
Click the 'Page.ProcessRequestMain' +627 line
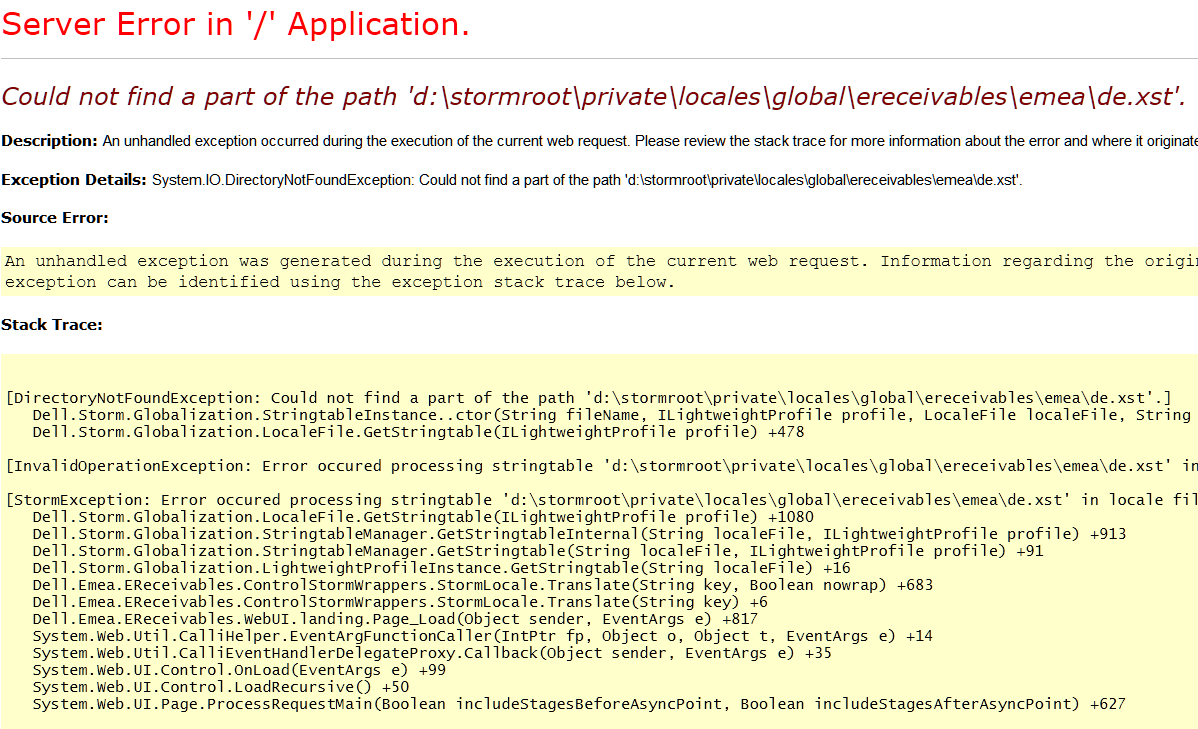coord(579,704)
